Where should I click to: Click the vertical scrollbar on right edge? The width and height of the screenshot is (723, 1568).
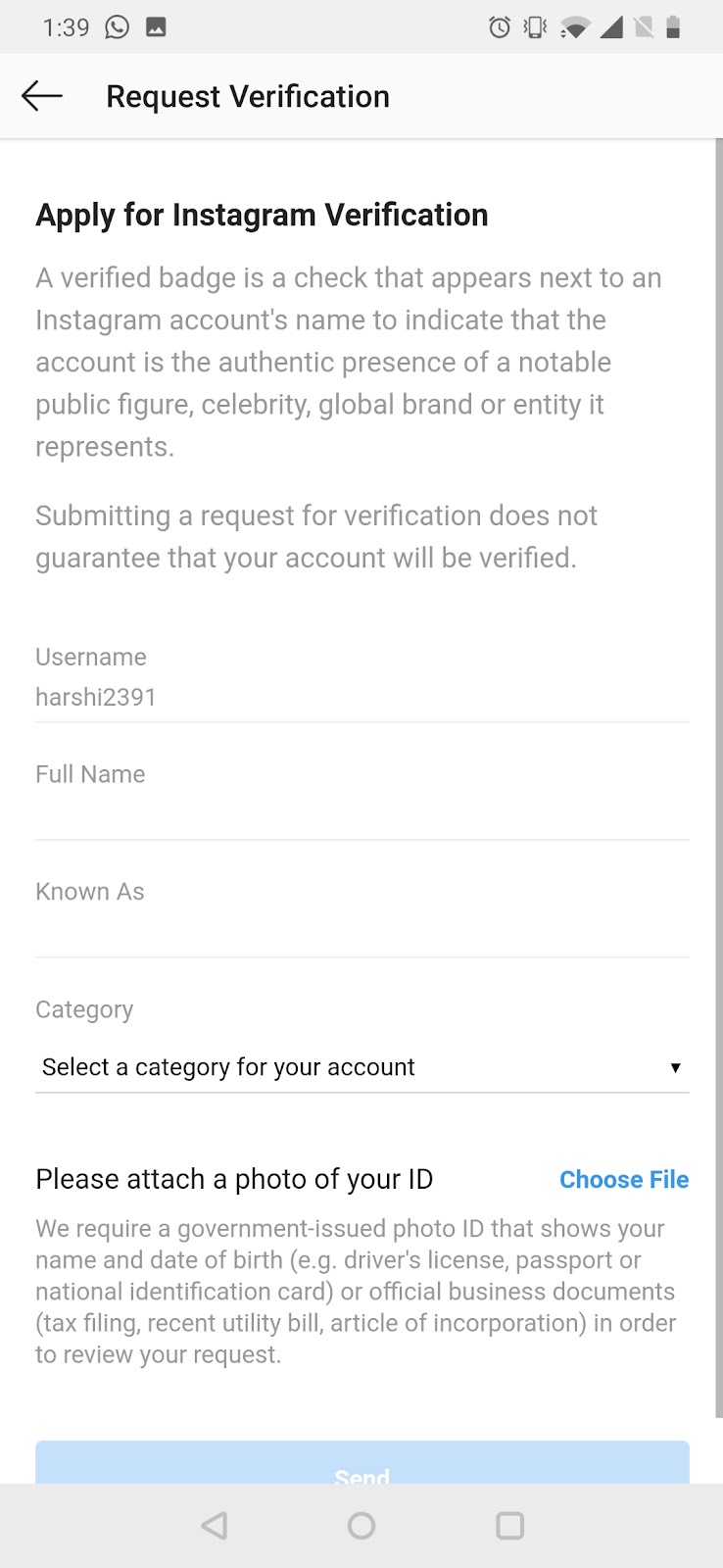[718, 779]
